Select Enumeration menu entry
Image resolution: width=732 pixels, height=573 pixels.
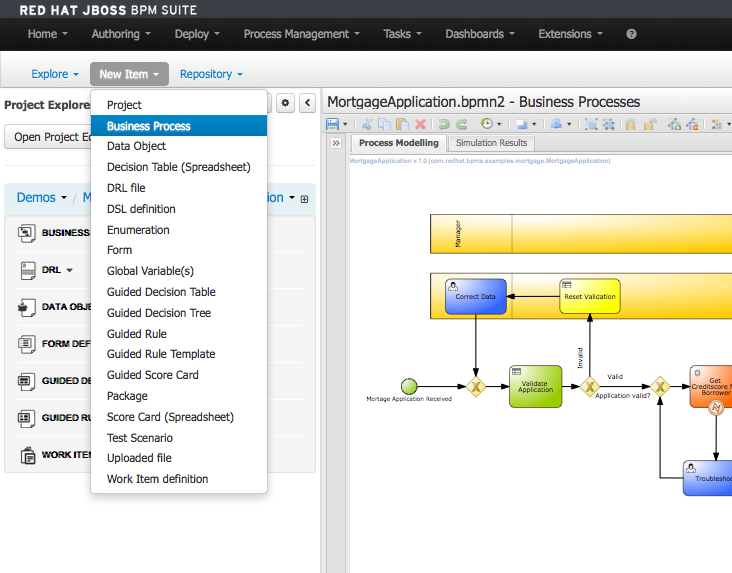point(179,230)
